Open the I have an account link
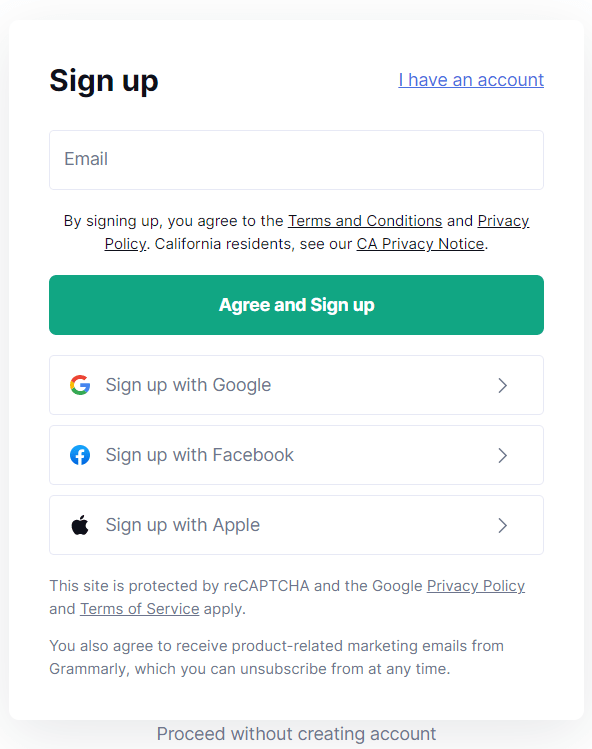Image resolution: width=592 pixels, height=749 pixels. coord(471,80)
